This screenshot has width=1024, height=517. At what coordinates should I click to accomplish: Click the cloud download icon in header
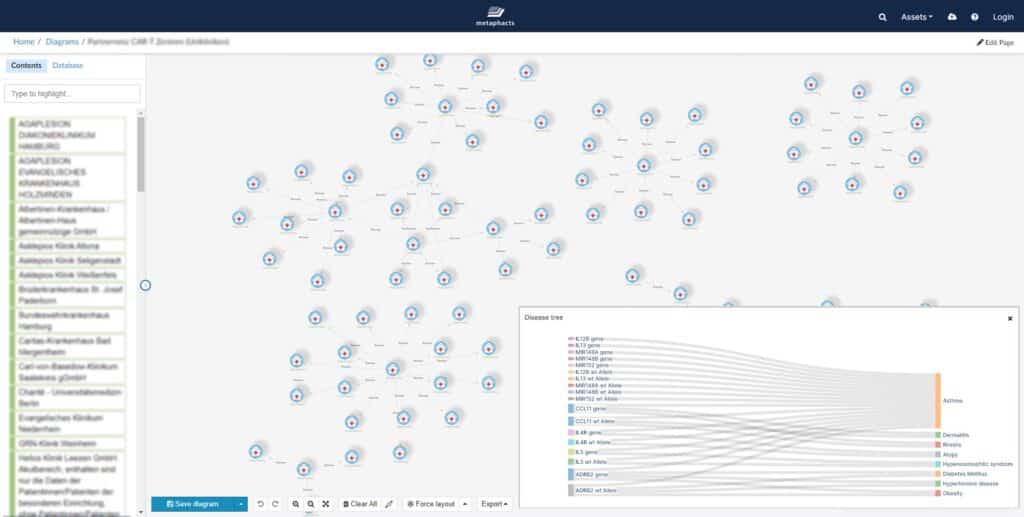coord(951,17)
